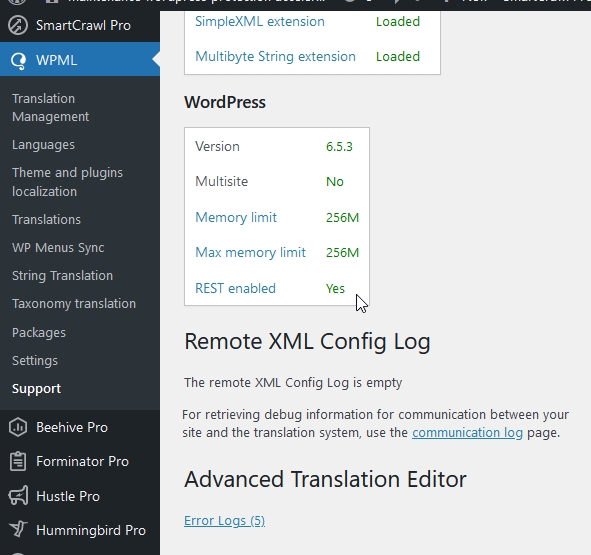This screenshot has height=555, width=591.
Task: Select the Support submenu item
Action: point(37,389)
